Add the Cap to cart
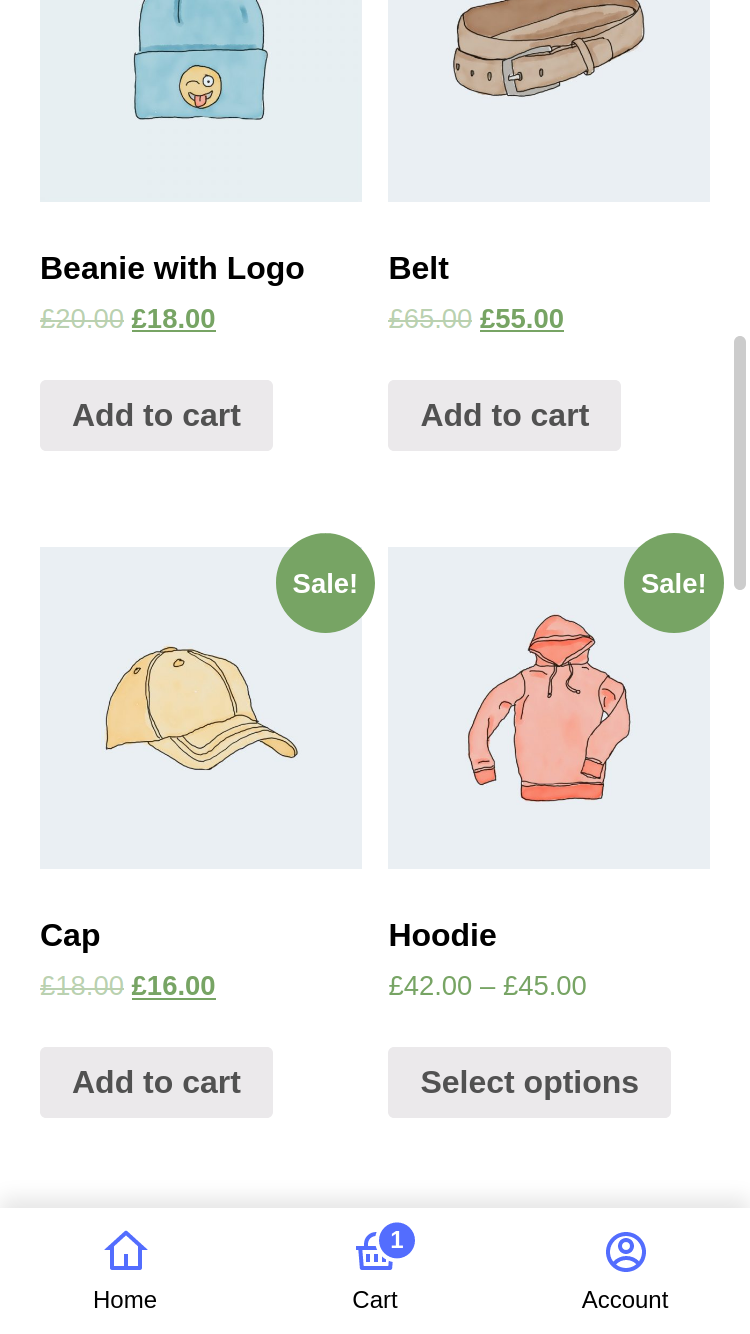The width and height of the screenshot is (750, 1334). click(x=156, y=1082)
